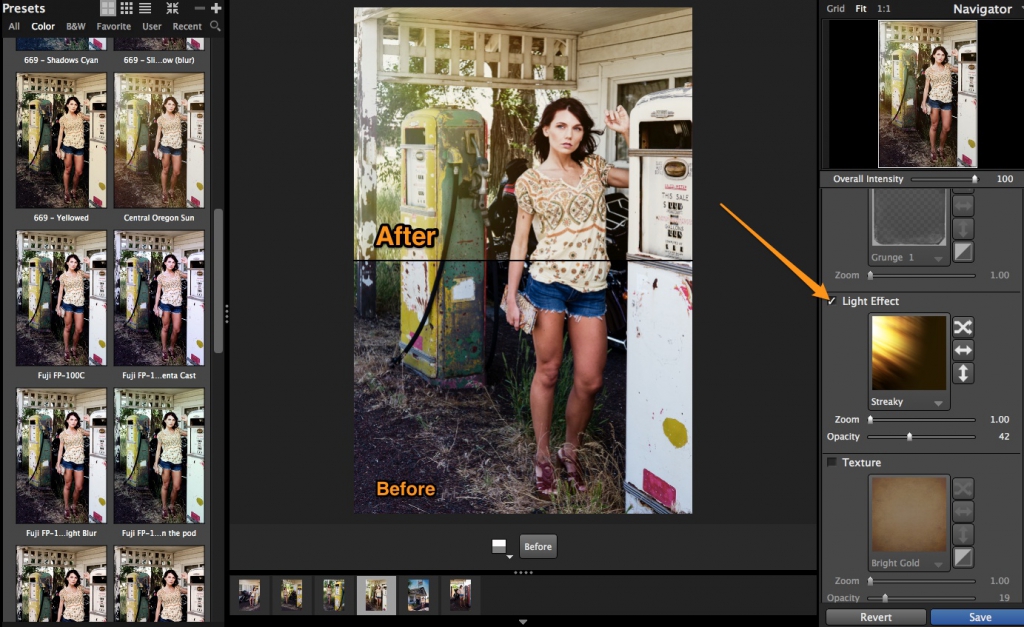Screen dimensions: 1024x627
Task: Select the third filmstrip photo
Action: 334,595
